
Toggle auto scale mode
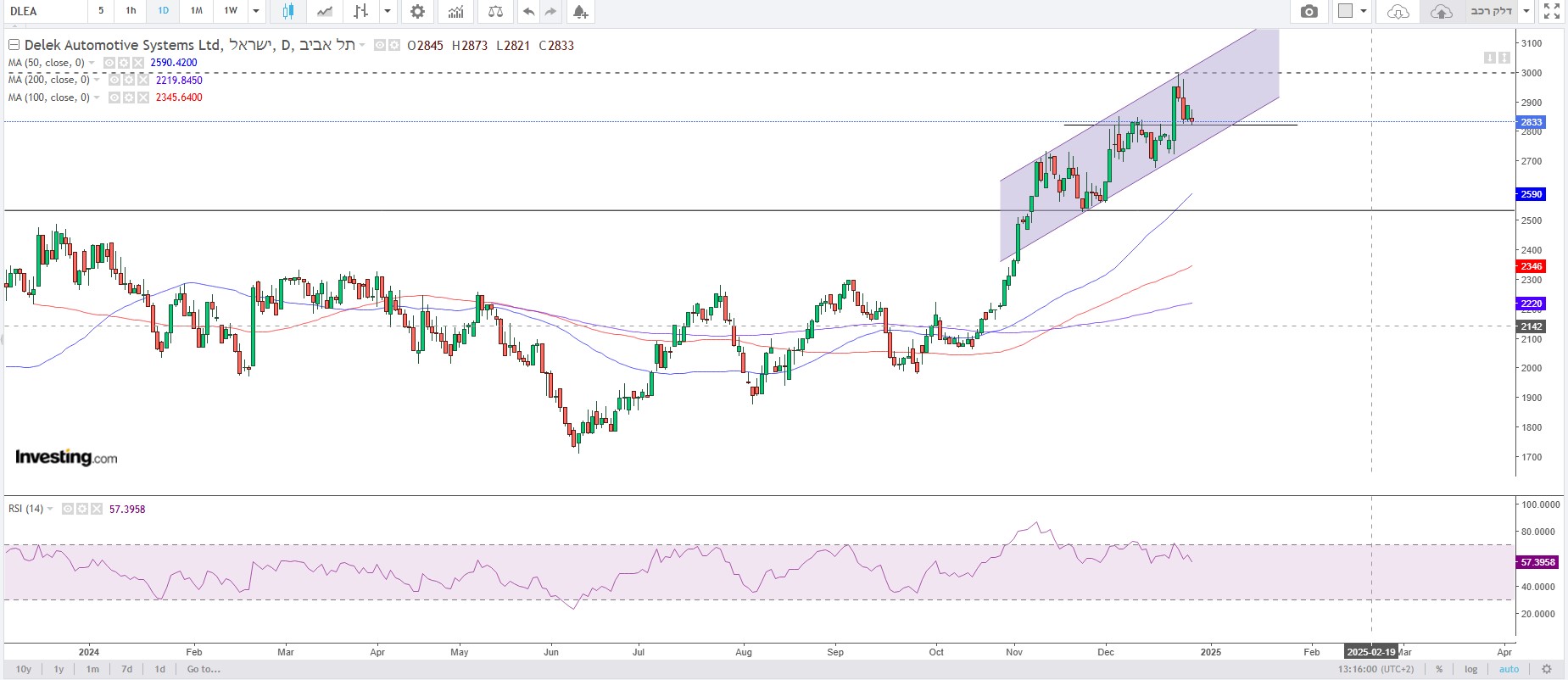1509,669
